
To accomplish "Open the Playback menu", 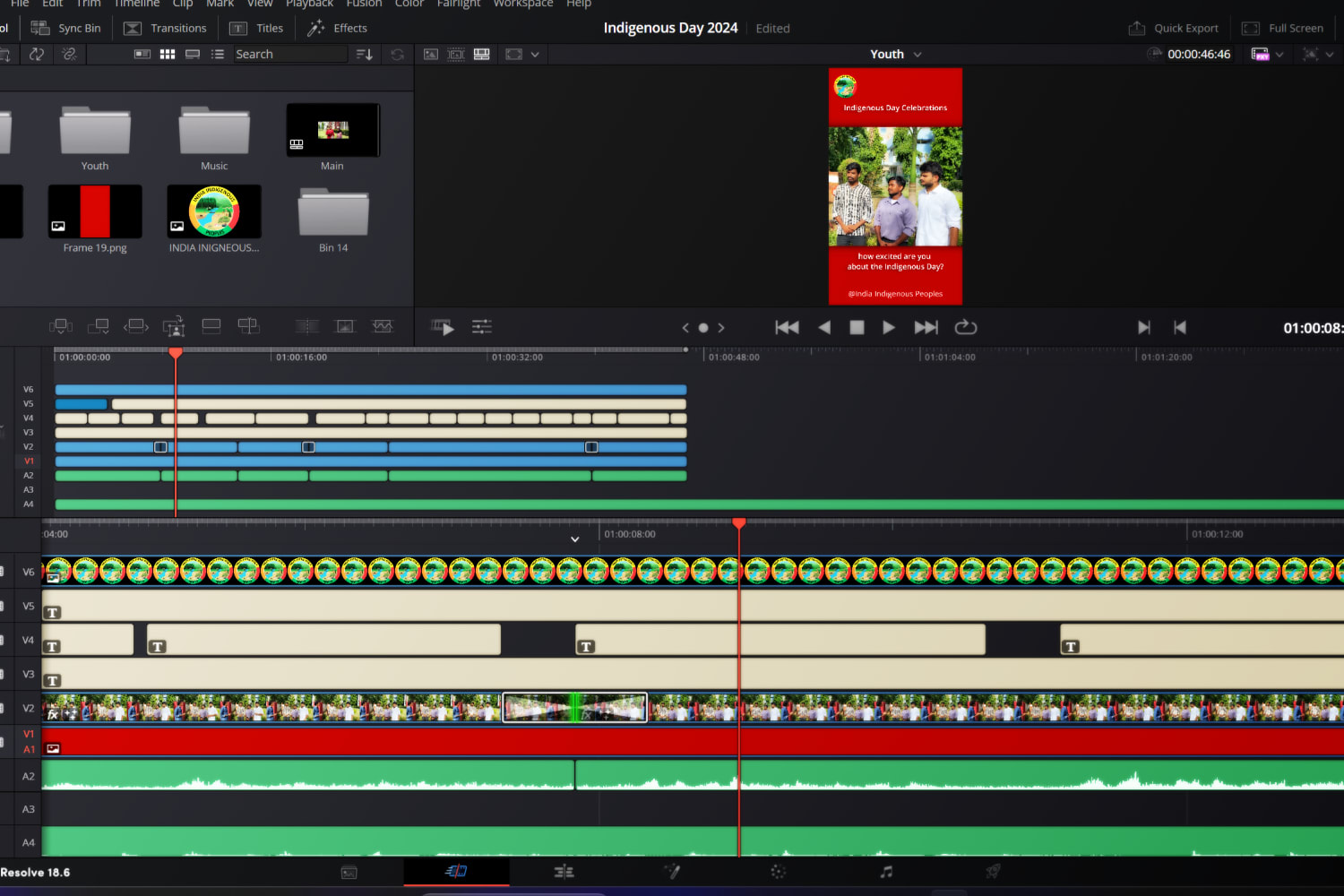I will tap(309, 4).
